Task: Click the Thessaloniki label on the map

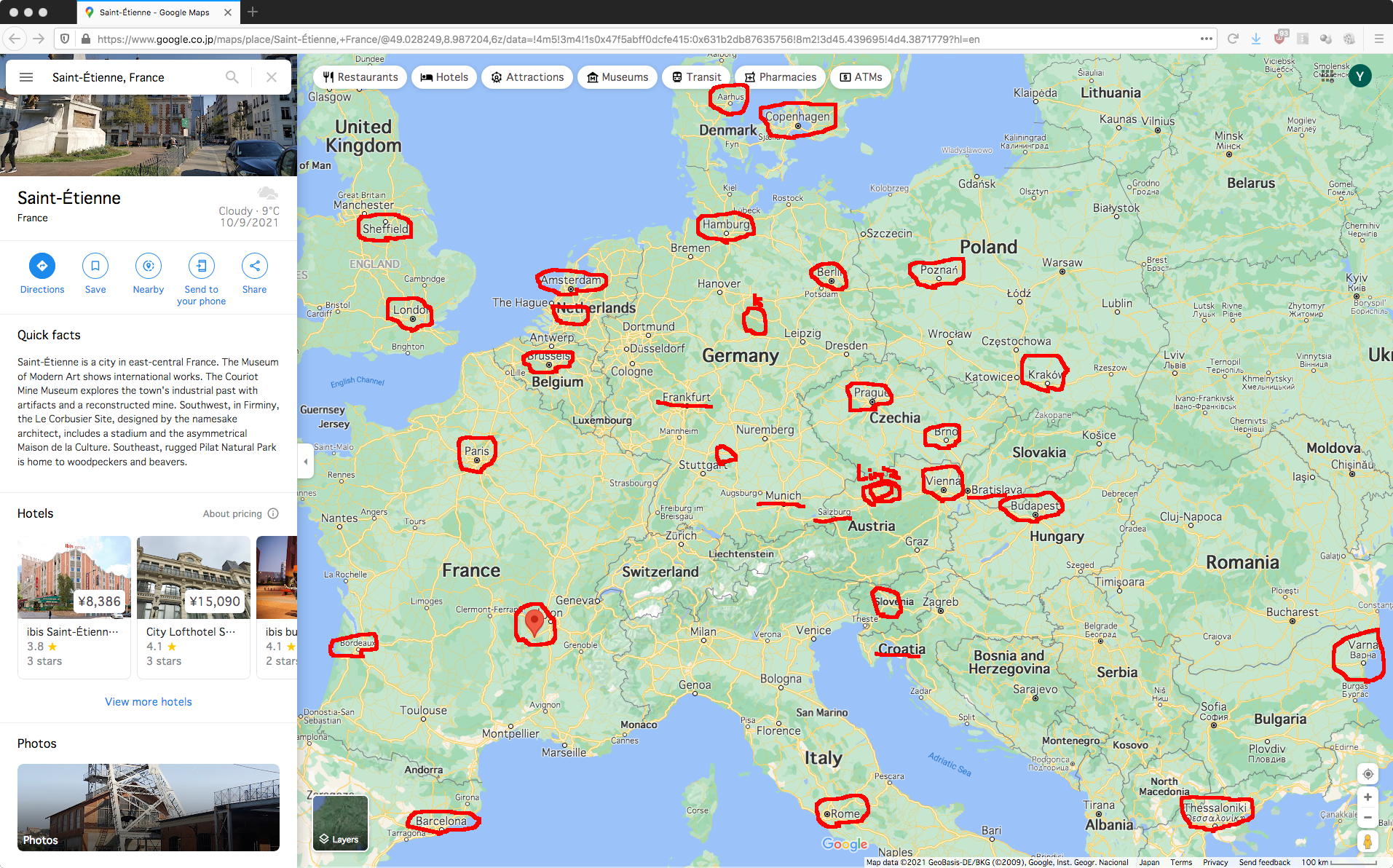Action: pos(1215,808)
